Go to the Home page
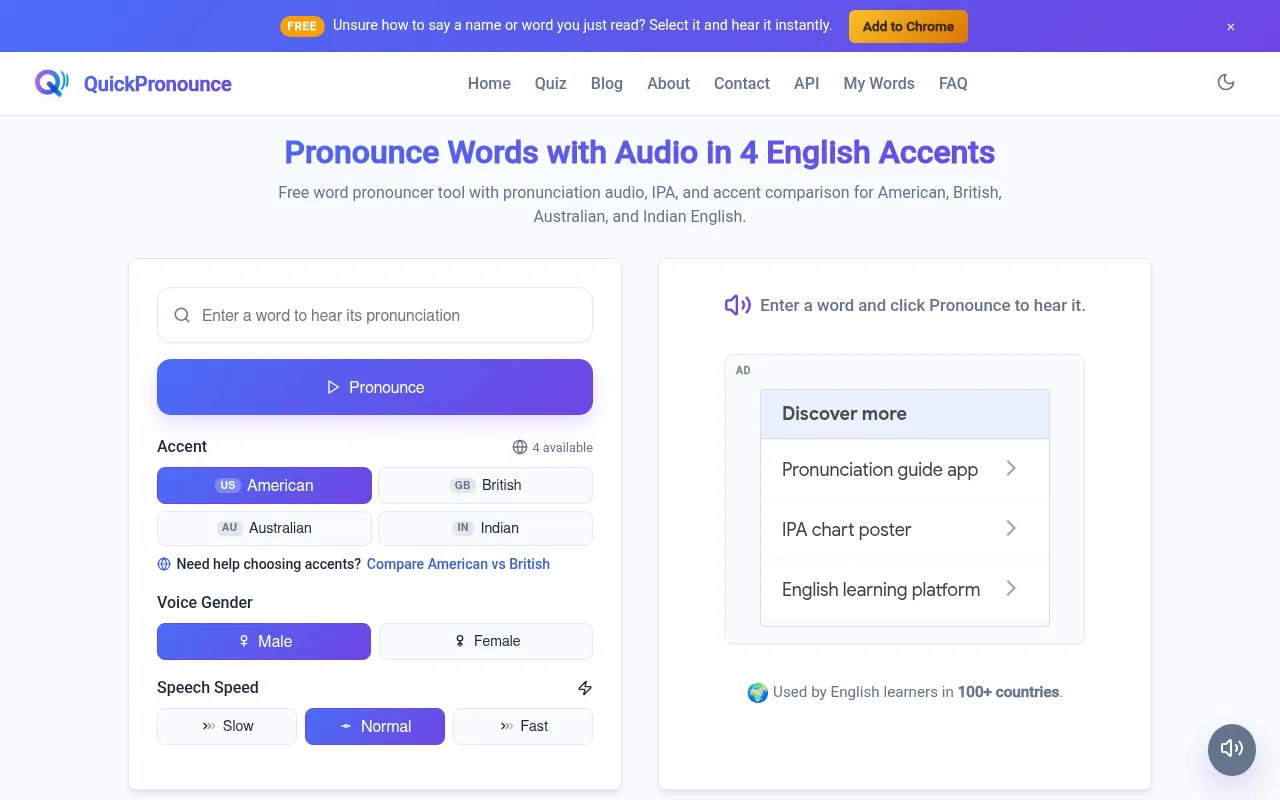Image resolution: width=1280 pixels, height=800 pixels. coord(489,84)
